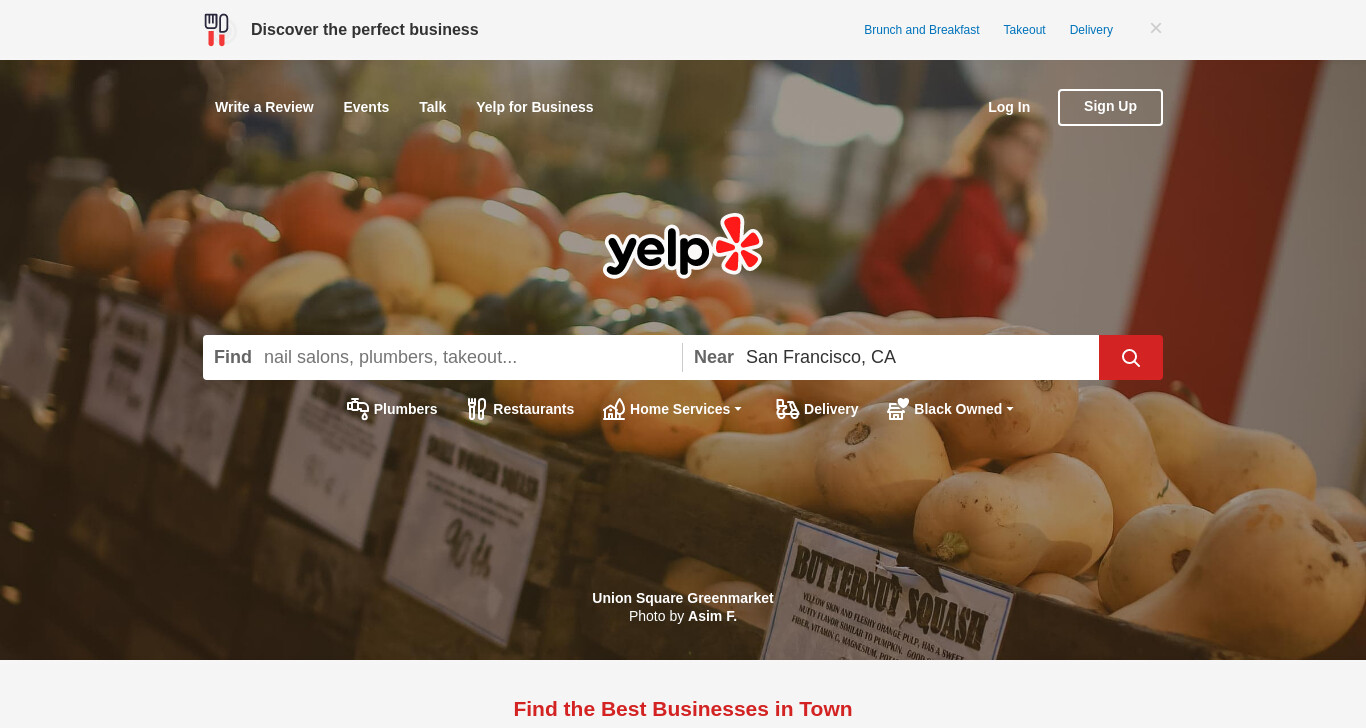Image resolution: width=1366 pixels, height=728 pixels.
Task: Click the Sign Up button
Action: [x=1110, y=107]
